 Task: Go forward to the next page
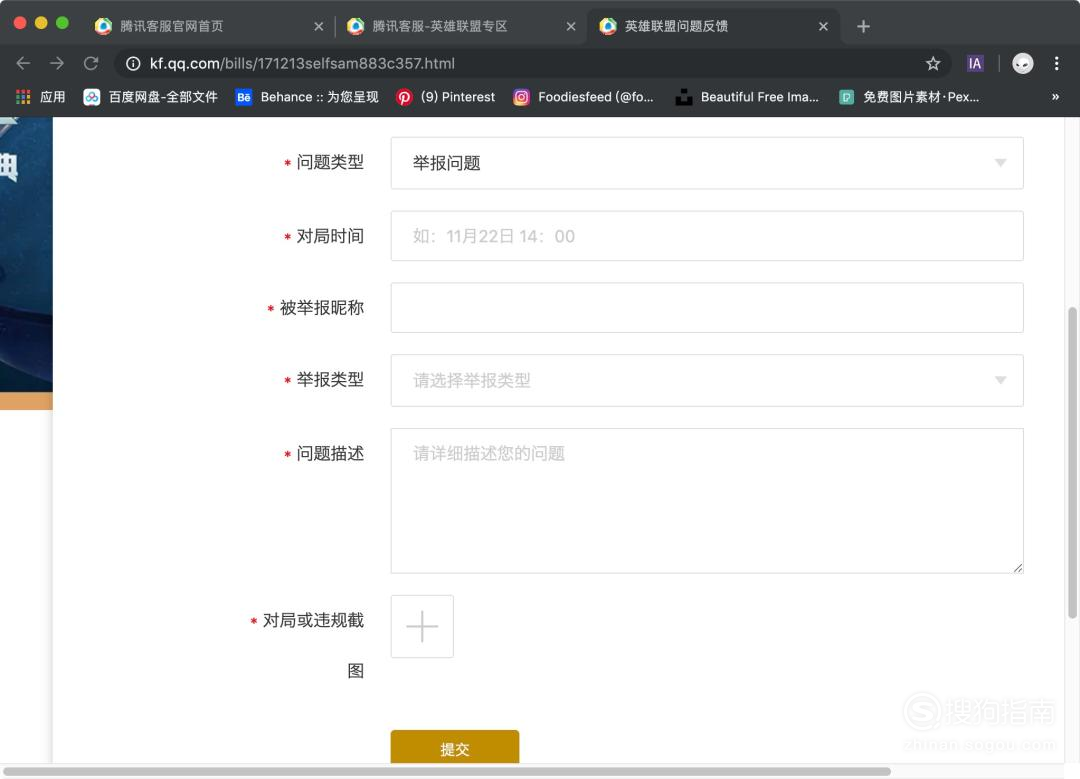57,63
